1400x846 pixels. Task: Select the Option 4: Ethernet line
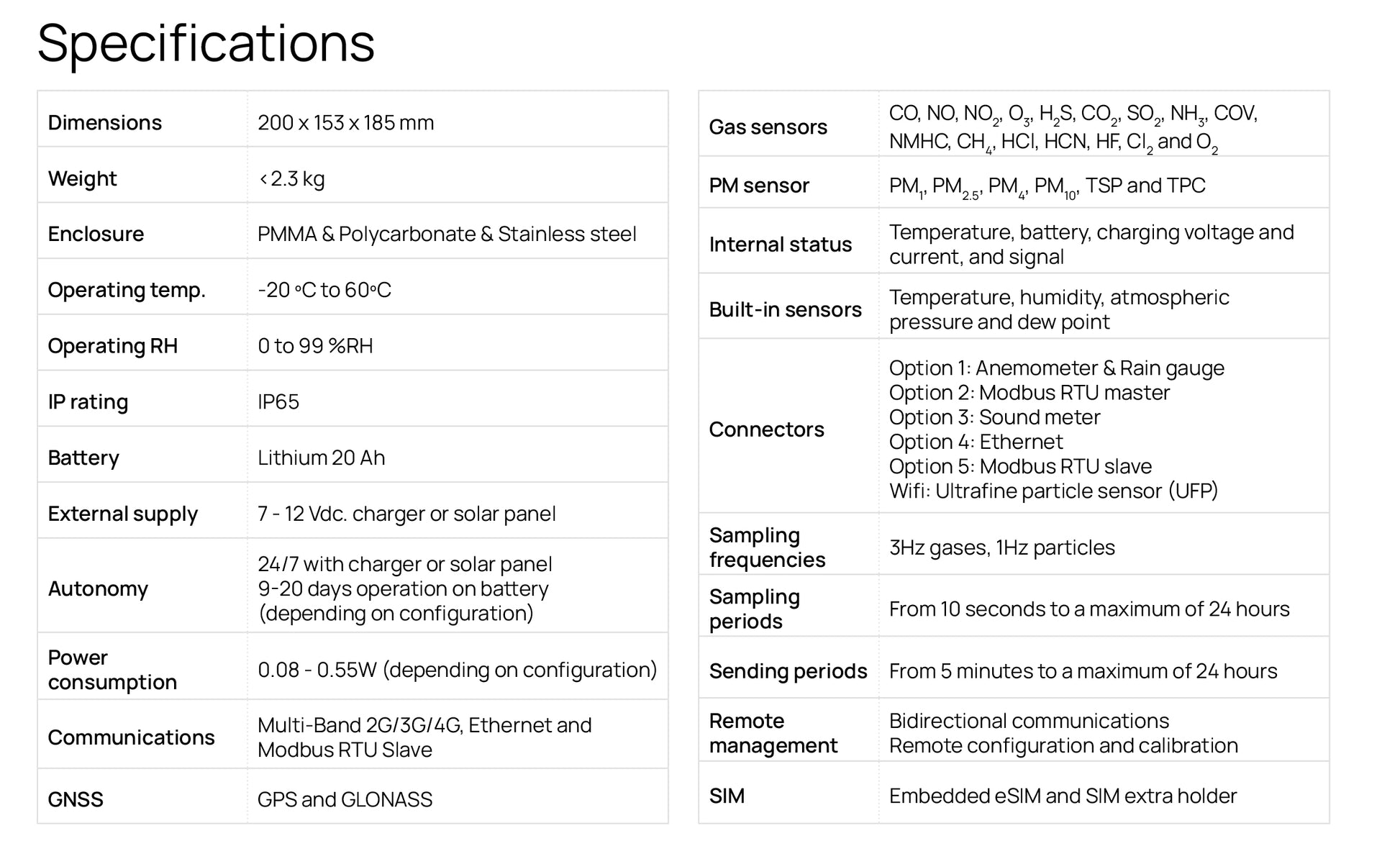[976, 442]
